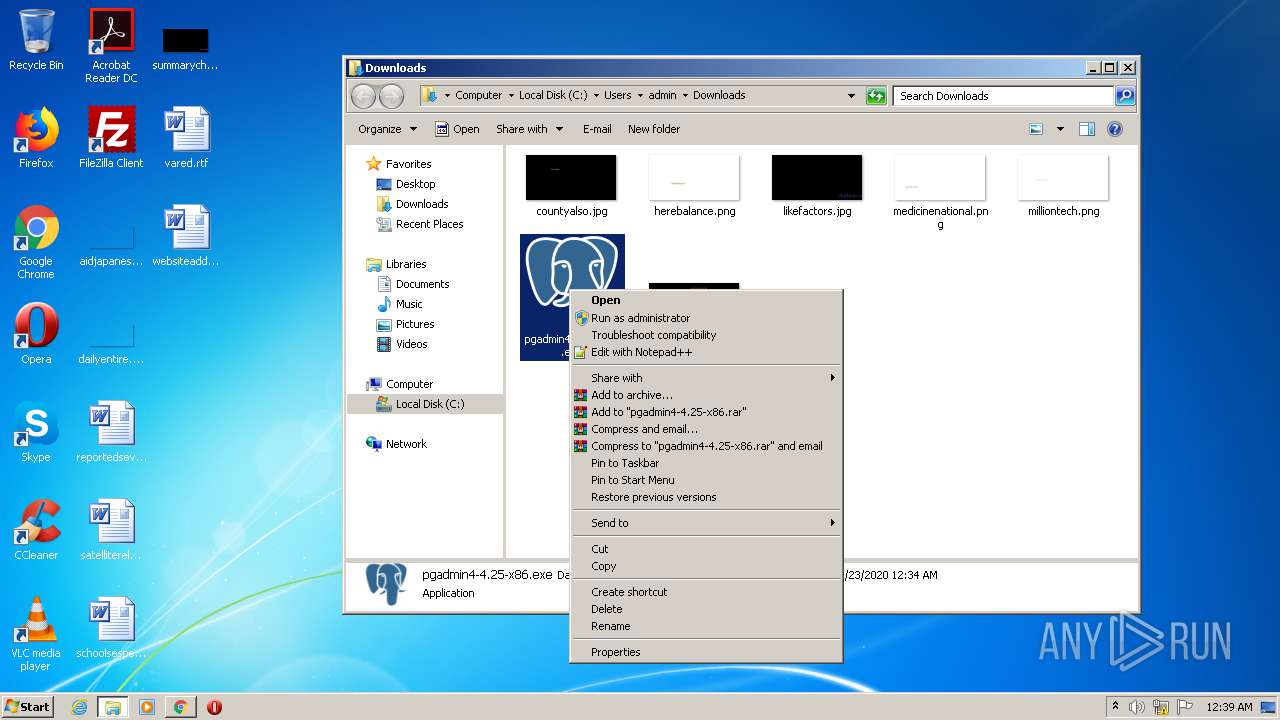Screen dimensions: 1280x720
Task: Refresh the Downloads folder view
Action: point(876,96)
